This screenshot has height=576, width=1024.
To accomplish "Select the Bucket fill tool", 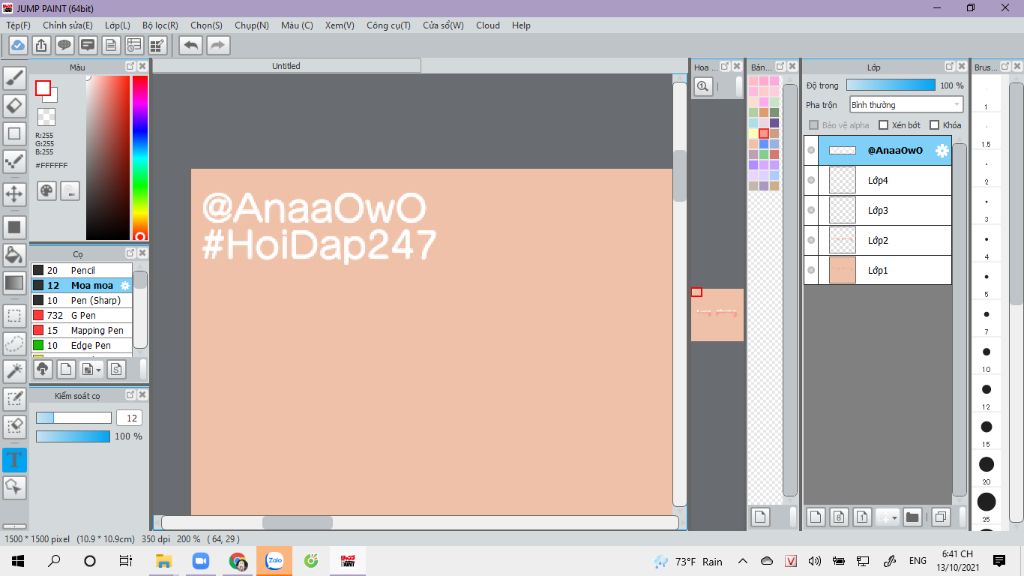I will (14, 255).
